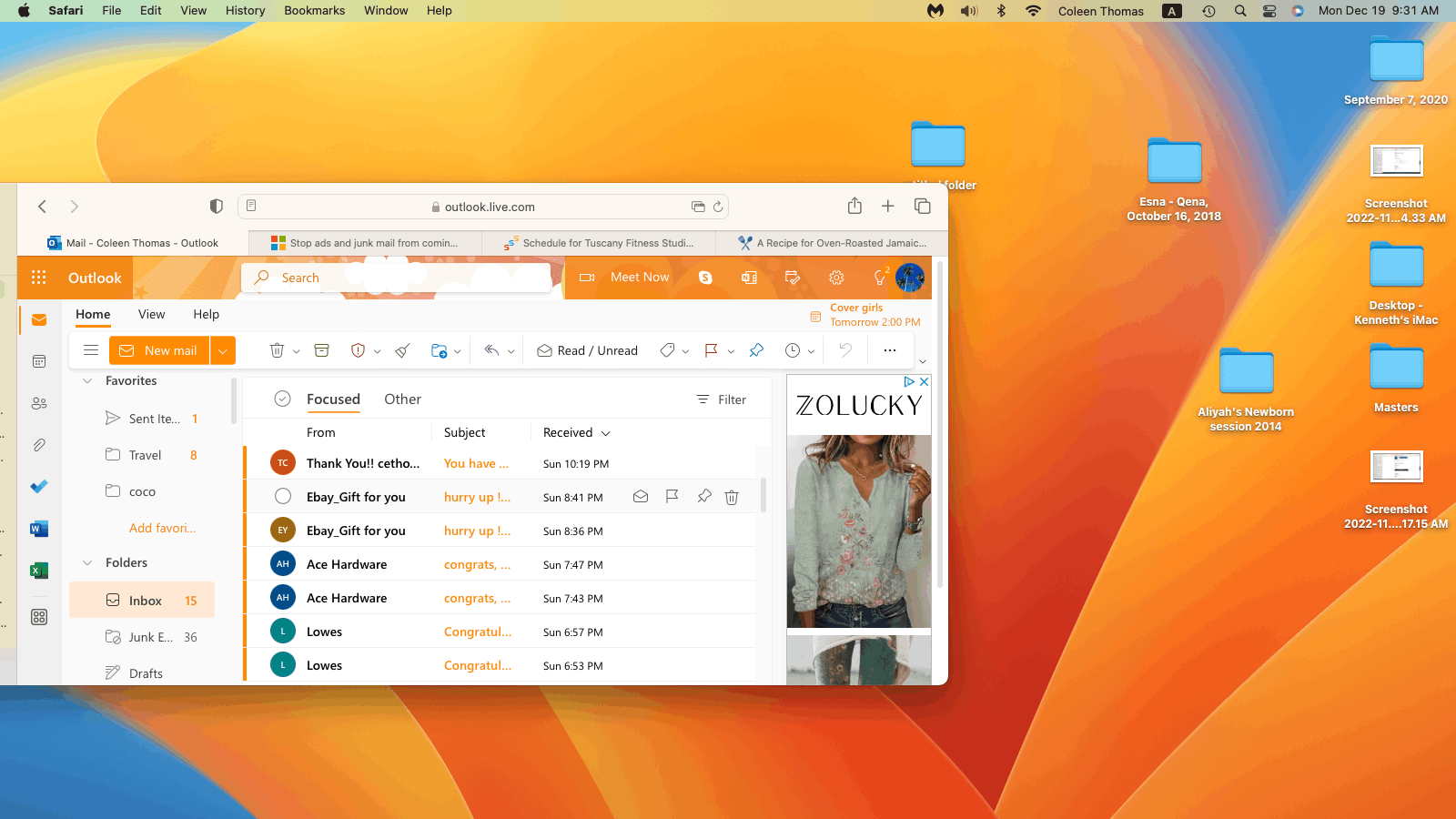Open the New mail dropdown arrow
Screen dimensions: 1456x819
coord(223,350)
